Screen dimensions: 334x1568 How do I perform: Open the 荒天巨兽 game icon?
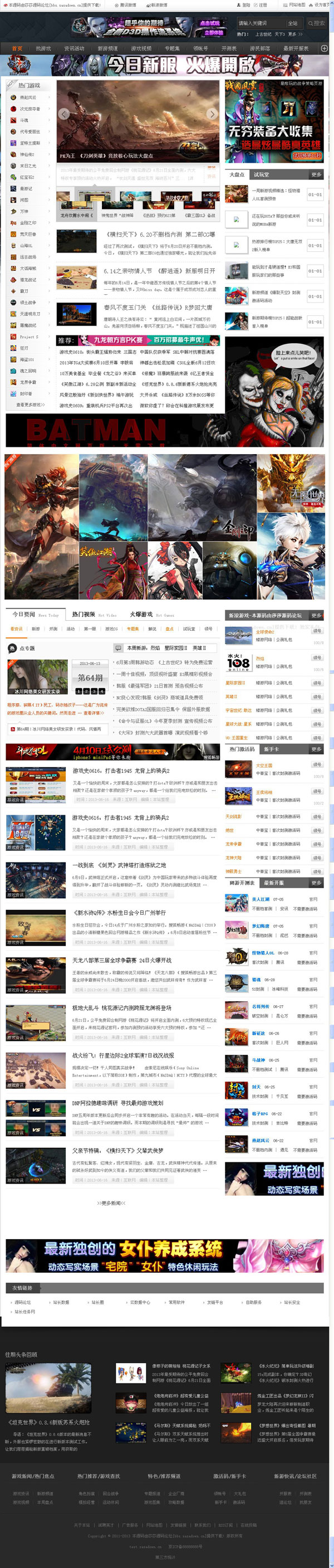[x=13, y=235]
